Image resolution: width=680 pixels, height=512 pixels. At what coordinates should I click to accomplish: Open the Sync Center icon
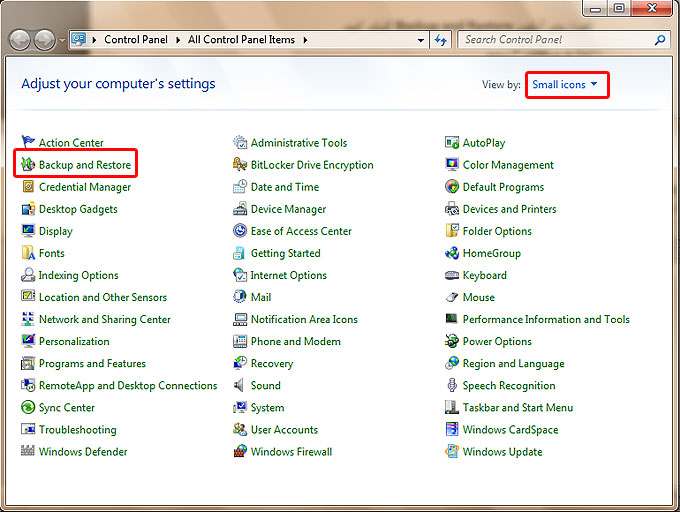(28, 408)
